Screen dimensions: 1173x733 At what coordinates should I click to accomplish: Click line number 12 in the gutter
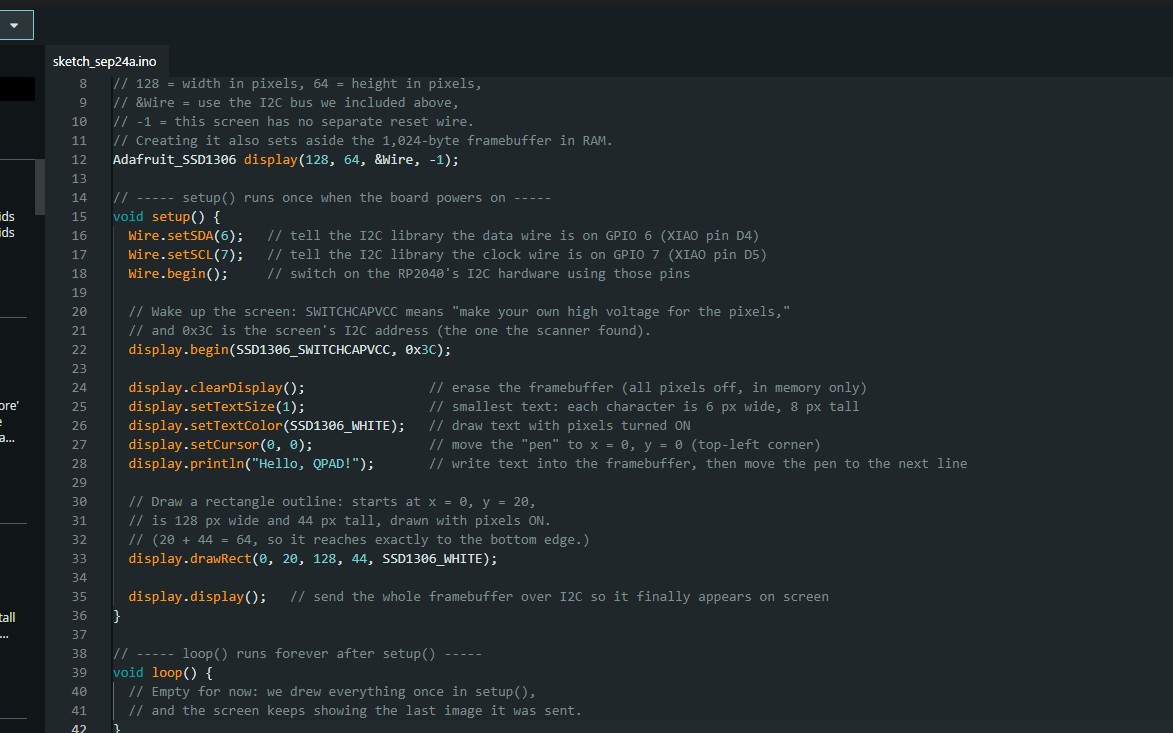point(80,159)
